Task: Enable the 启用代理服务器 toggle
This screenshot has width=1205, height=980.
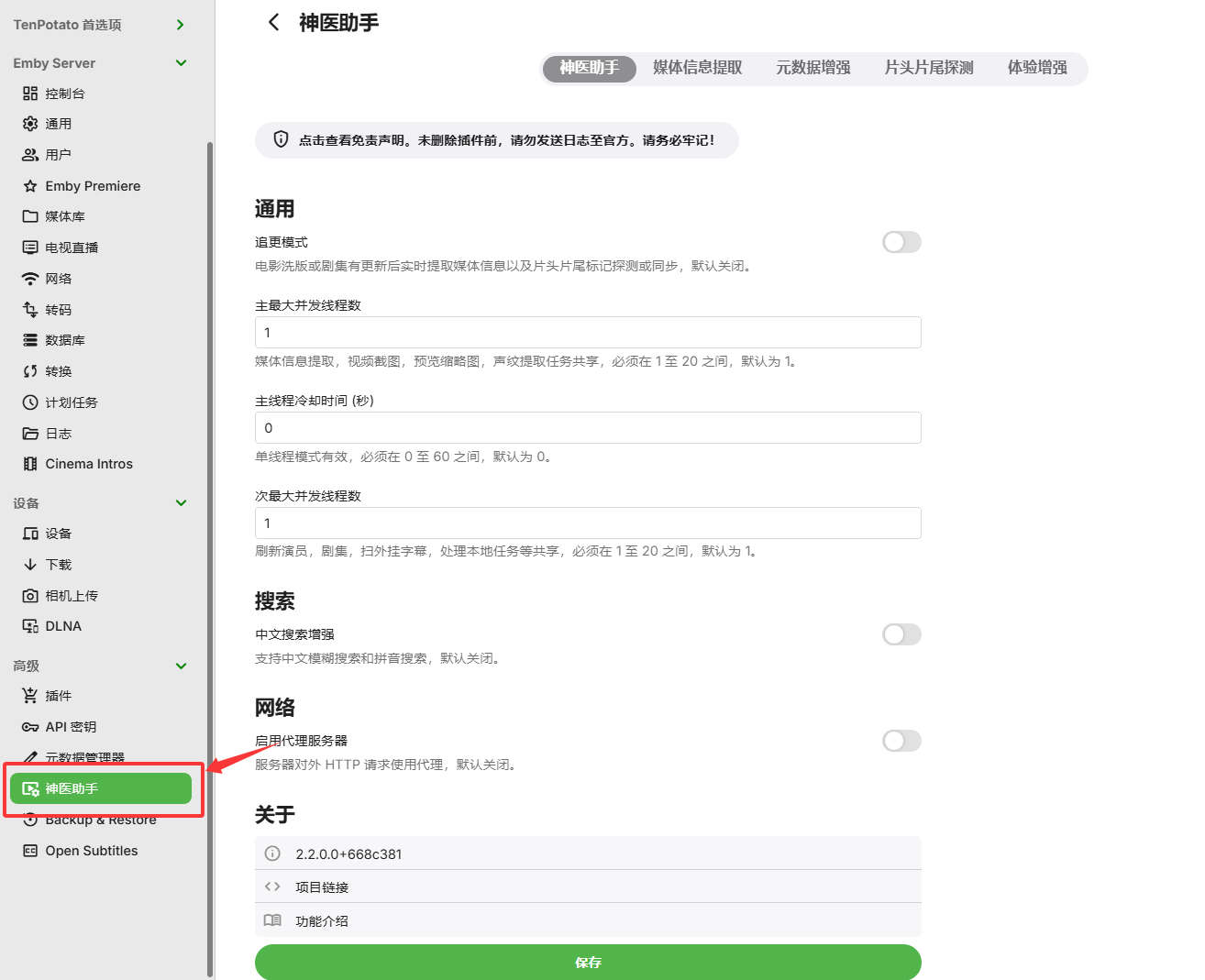Action: point(901,741)
